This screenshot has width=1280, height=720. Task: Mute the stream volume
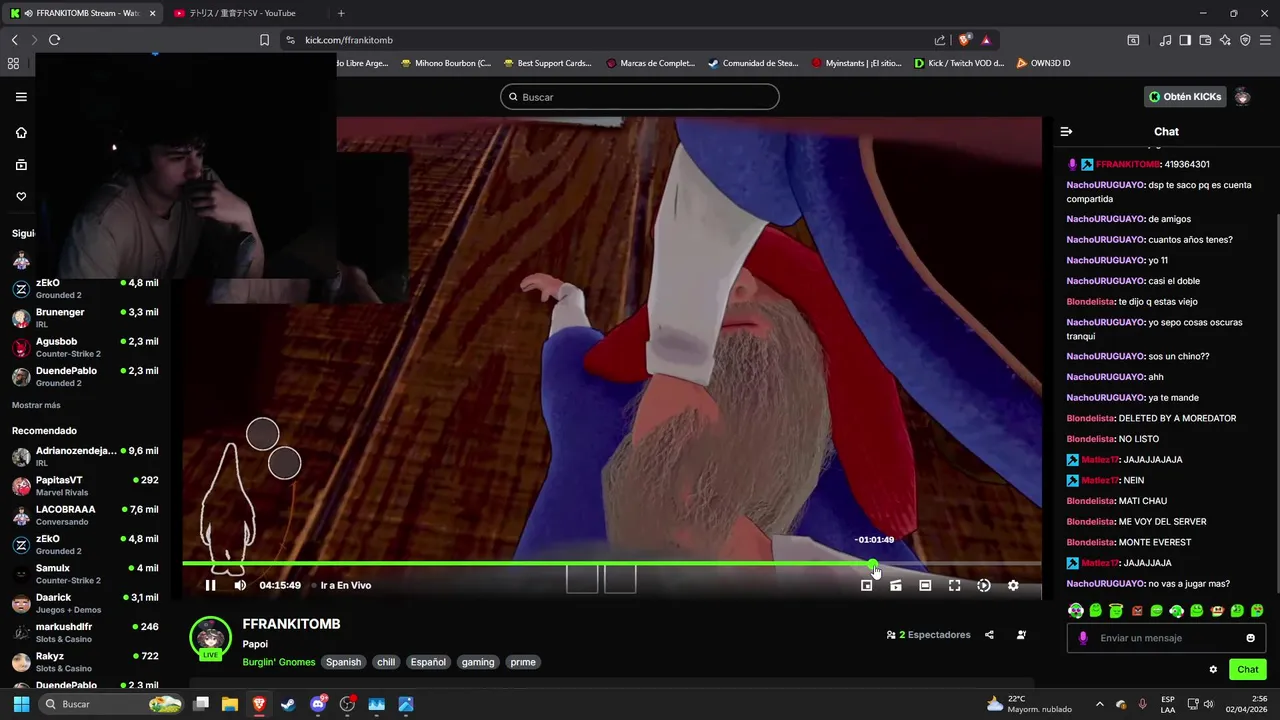point(240,585)
